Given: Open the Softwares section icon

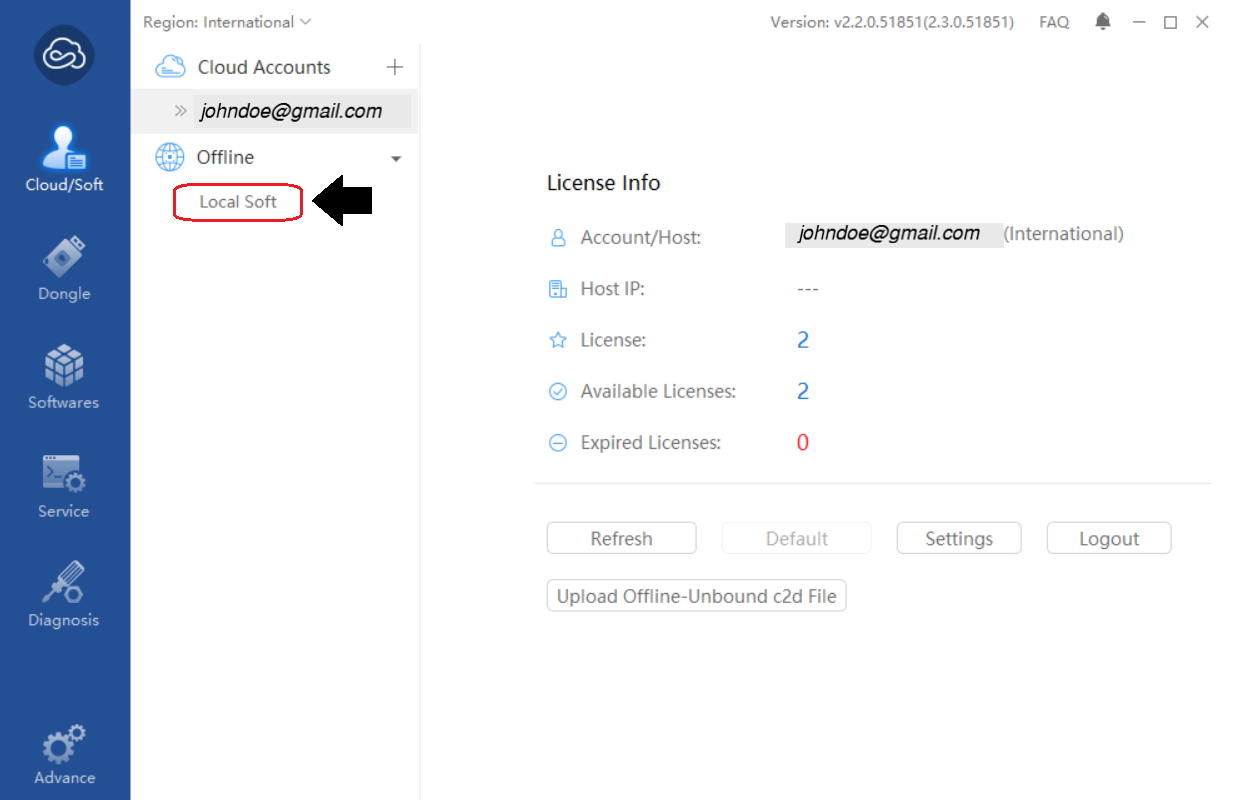Looking at the screenshot, I should 63,366.
